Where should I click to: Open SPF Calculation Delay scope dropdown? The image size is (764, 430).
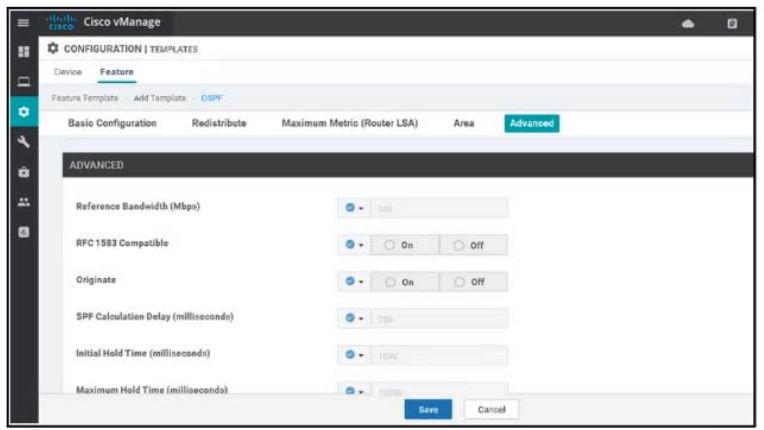(x=354, y=318)
